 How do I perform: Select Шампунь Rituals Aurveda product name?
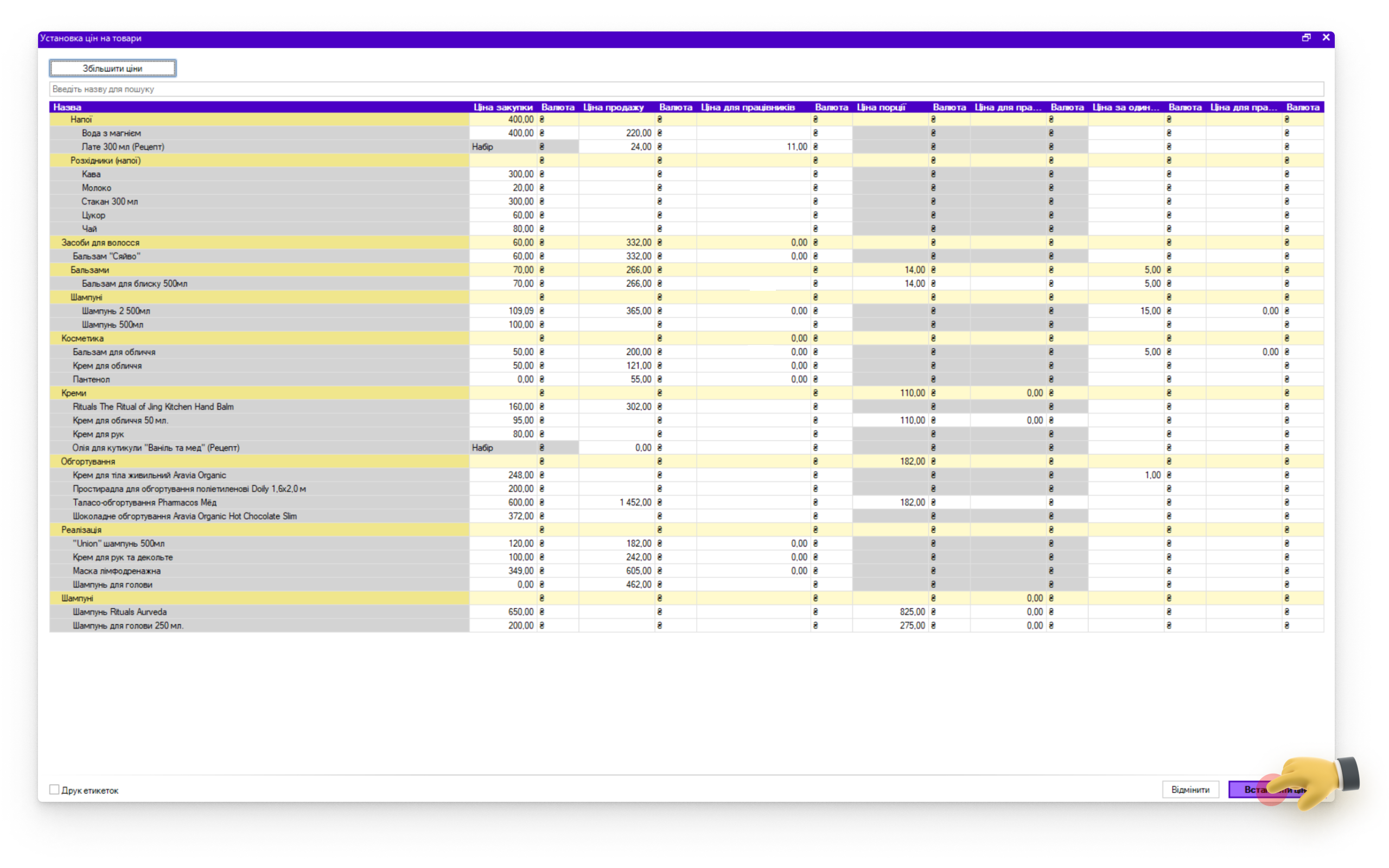click(x=119, y=612)
